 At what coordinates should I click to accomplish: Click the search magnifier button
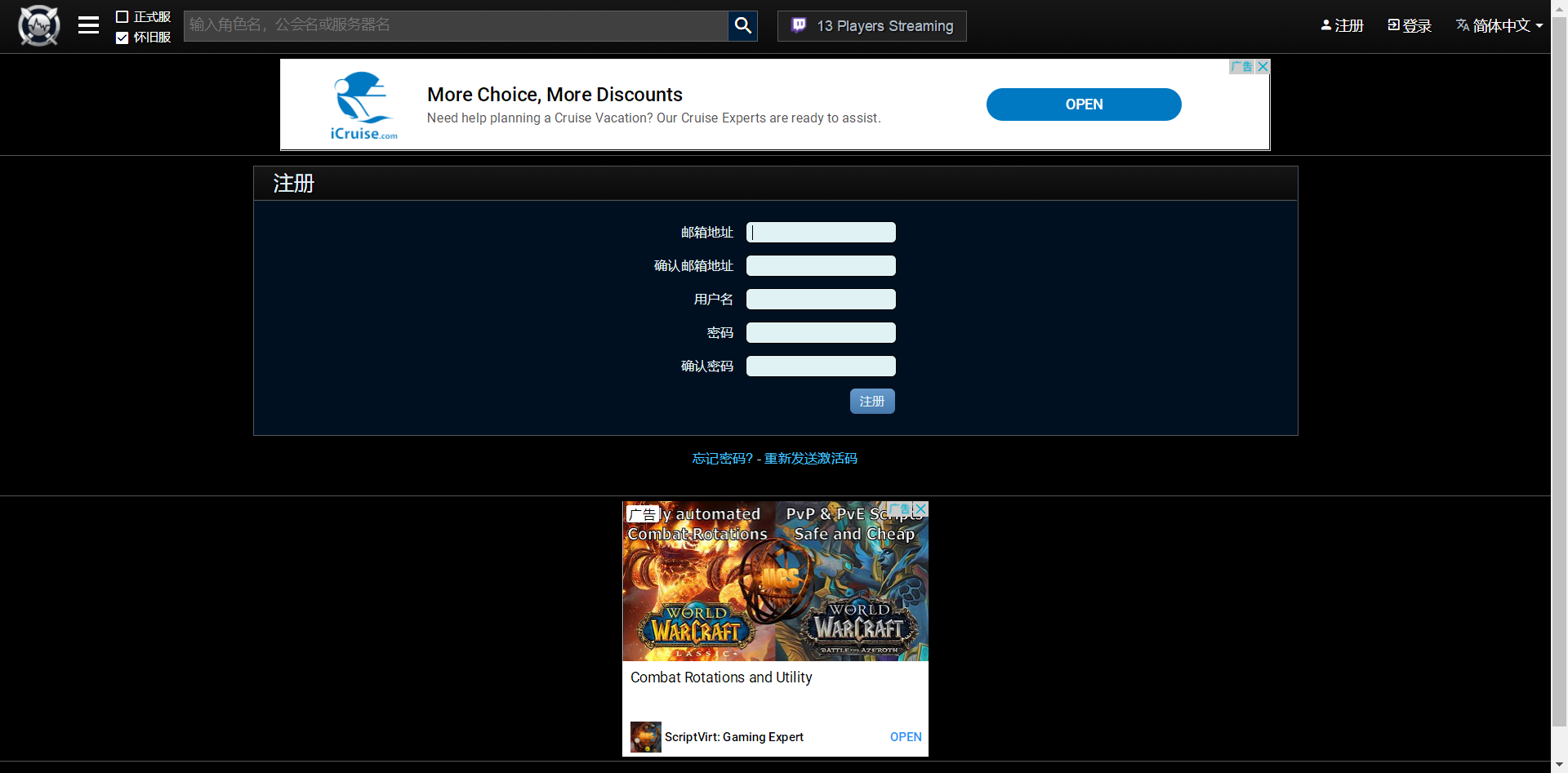tap(742, 26)
